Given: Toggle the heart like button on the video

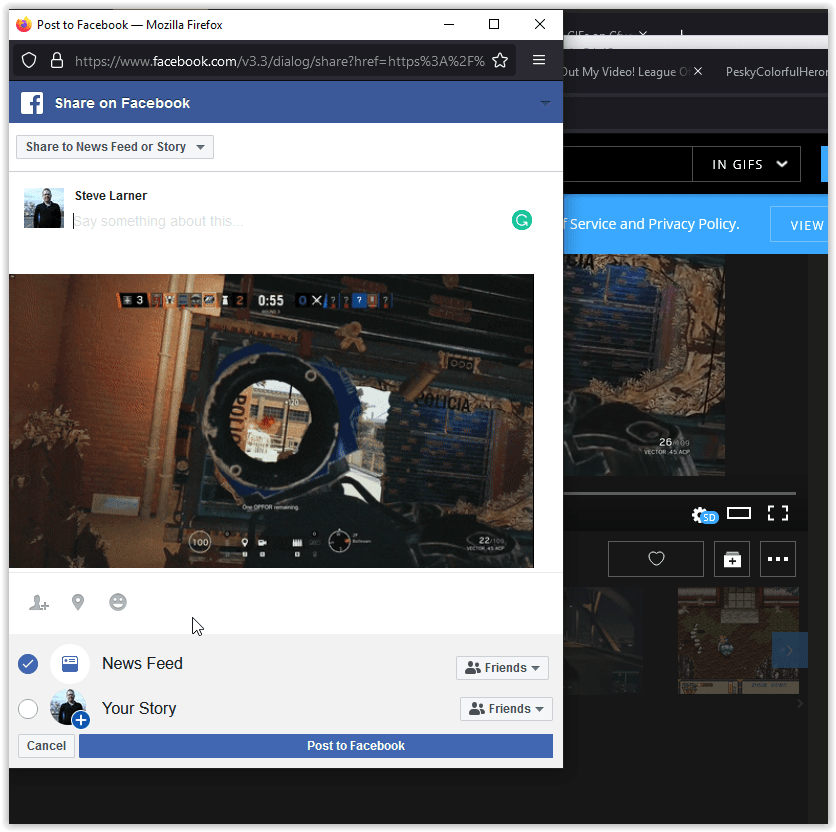Looking at the screenshot, I should click(x=655, y=559).
